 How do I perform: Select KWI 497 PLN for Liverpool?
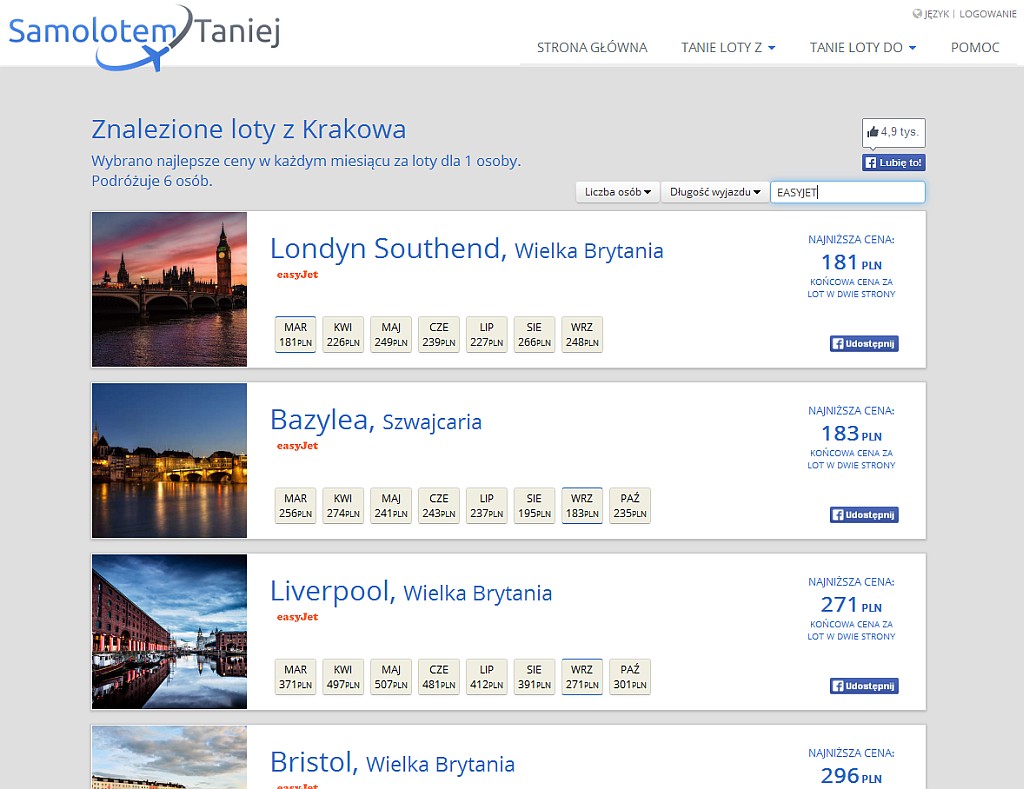click(x=343, y=677)
